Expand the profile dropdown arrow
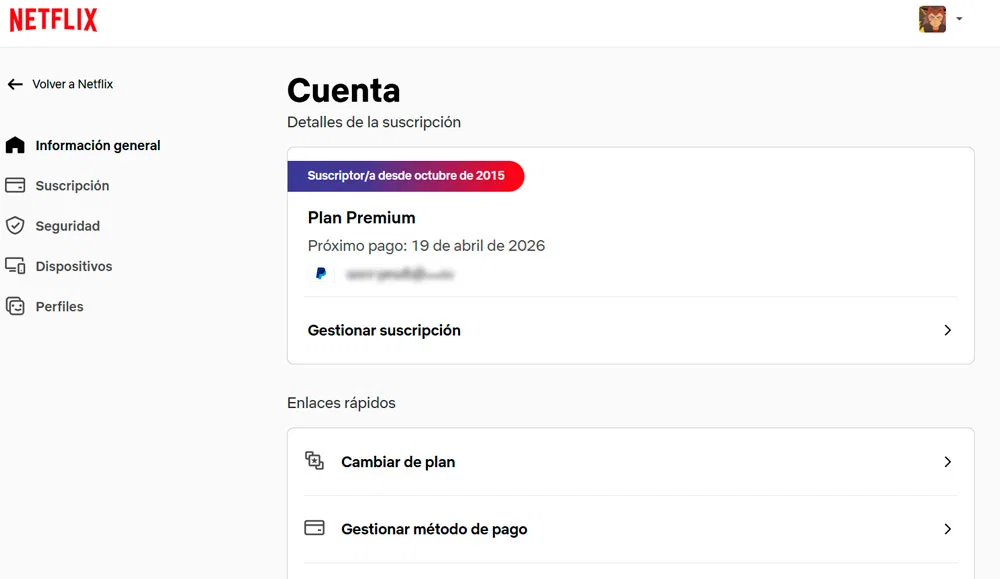Image resolution: width=1000 pixels, height=579 pixels. [x=959, y=19]
